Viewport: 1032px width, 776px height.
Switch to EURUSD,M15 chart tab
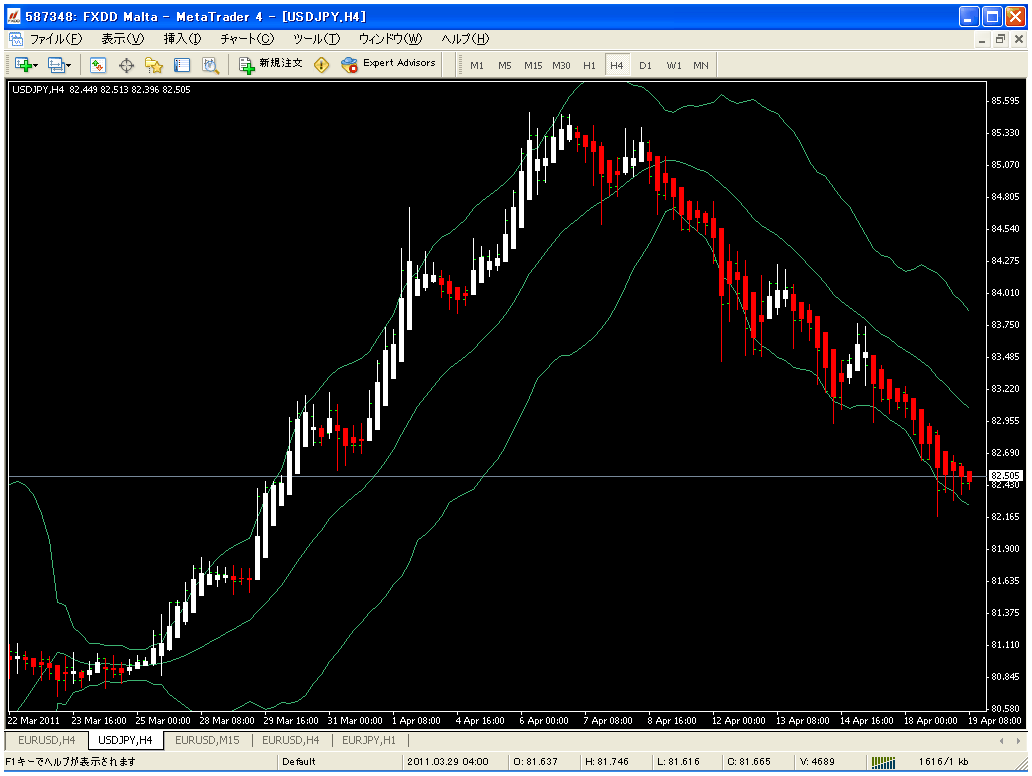tap(207, 740)
